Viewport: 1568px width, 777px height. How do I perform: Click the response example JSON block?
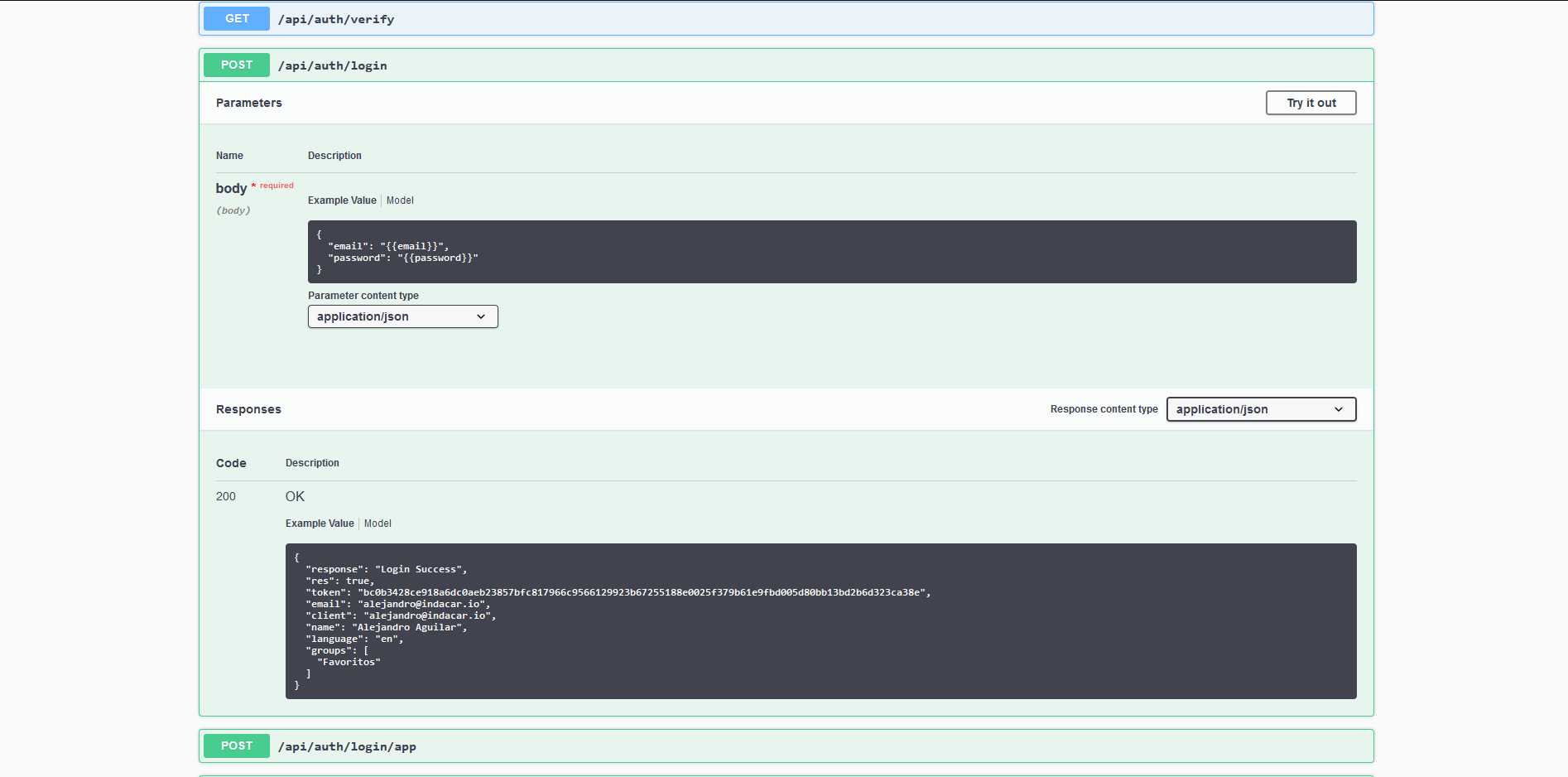[820, 621]
